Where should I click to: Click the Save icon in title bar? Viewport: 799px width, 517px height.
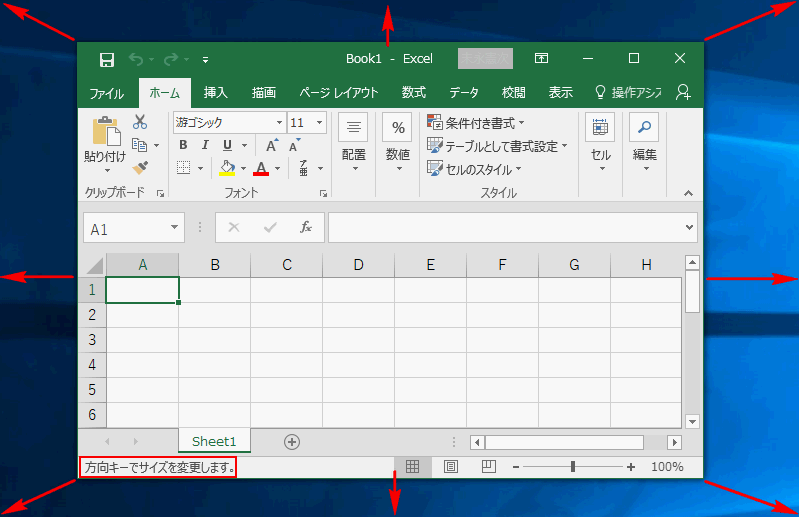coord(106,60)
